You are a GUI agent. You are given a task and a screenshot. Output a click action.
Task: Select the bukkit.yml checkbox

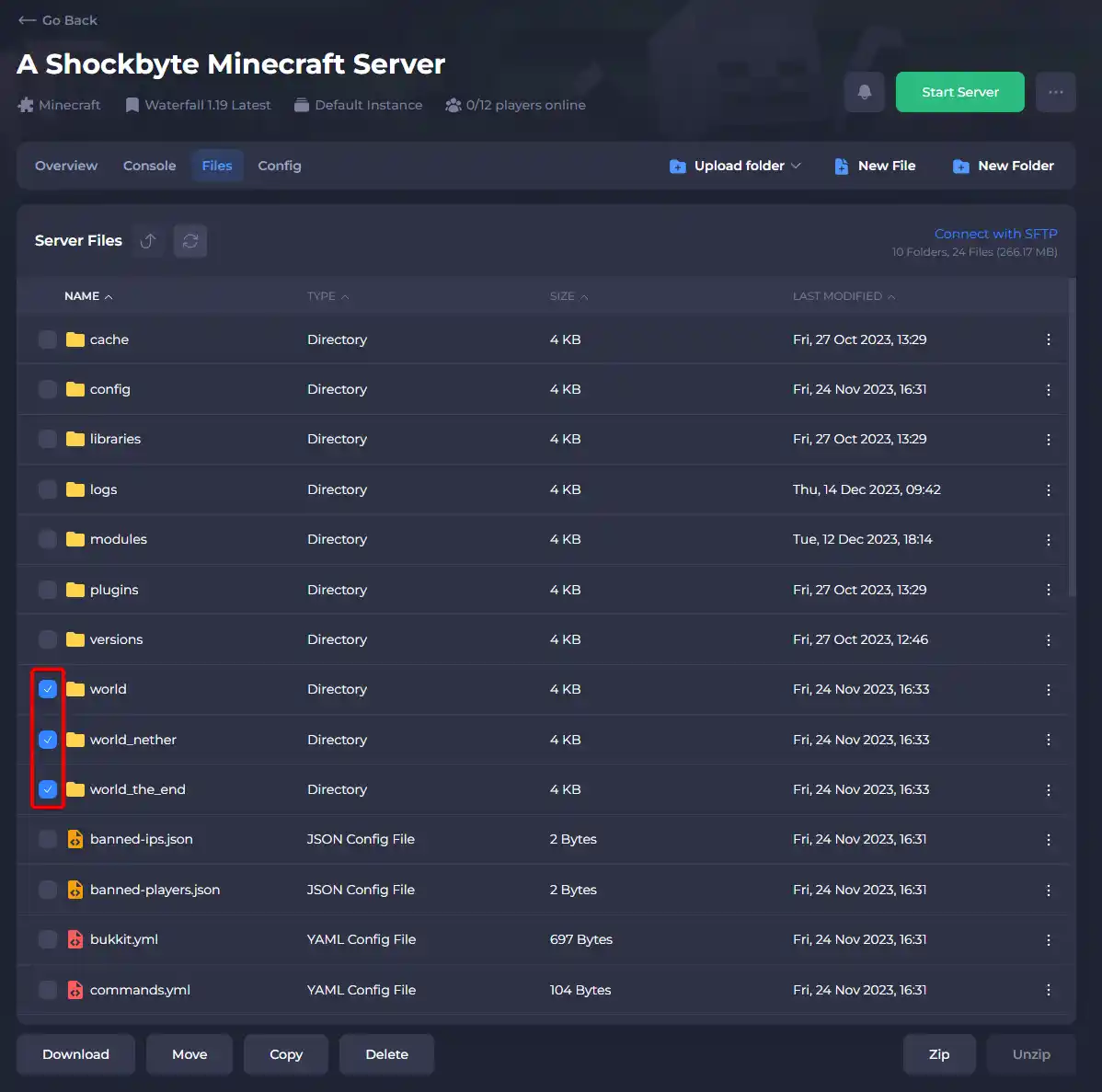click(48, 939)
